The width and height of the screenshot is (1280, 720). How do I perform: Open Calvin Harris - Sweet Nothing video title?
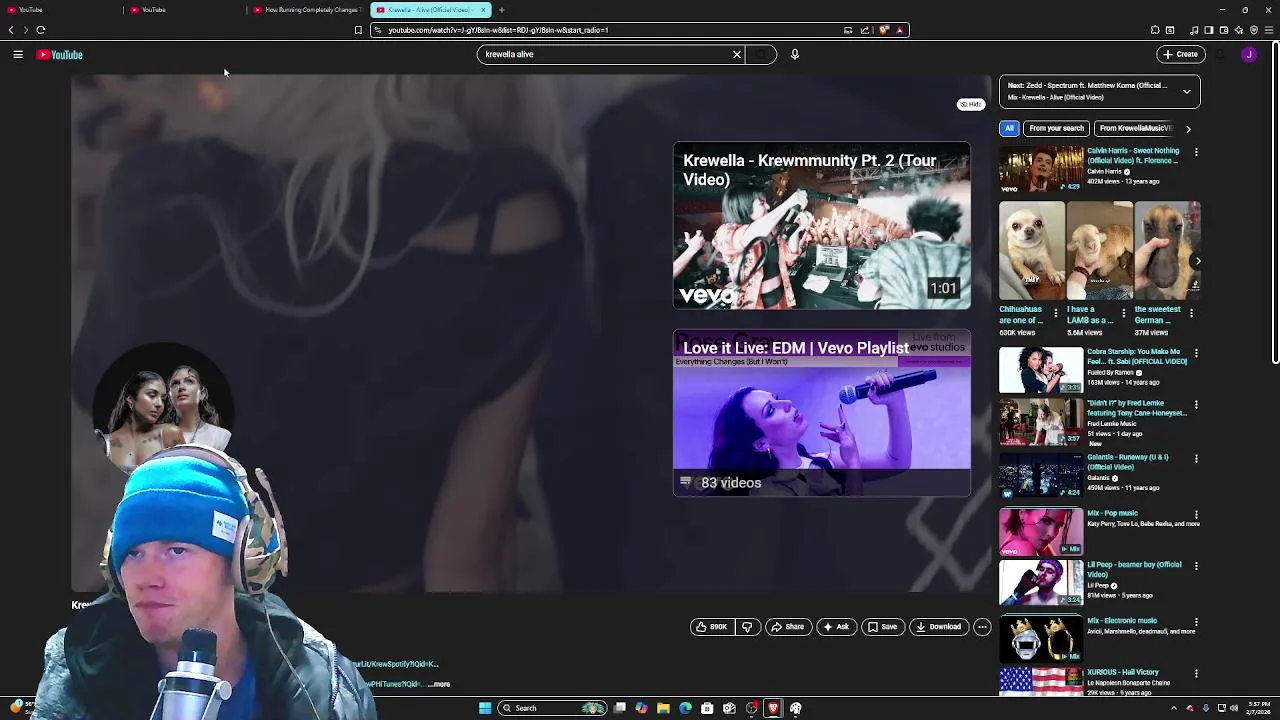(1133, 156)
